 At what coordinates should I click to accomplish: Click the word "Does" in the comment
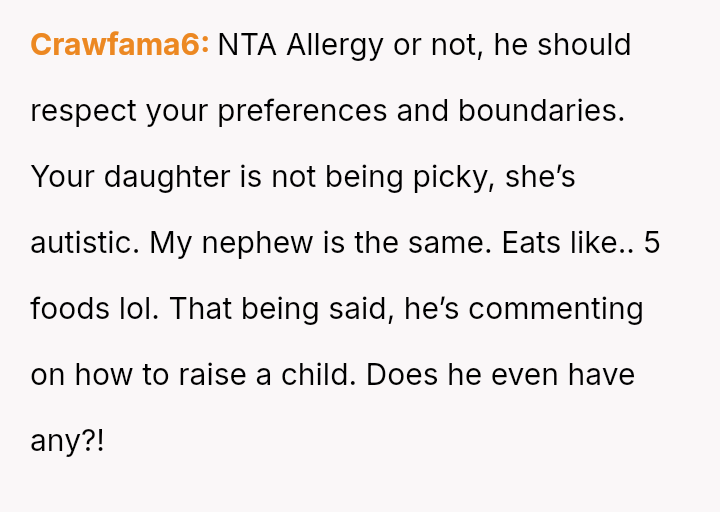pyautogui.click(x=405, y=375)
